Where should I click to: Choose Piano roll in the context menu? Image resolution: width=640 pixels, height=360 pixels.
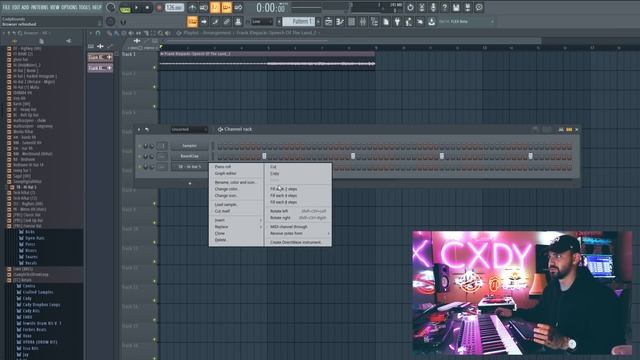(223, 167)
